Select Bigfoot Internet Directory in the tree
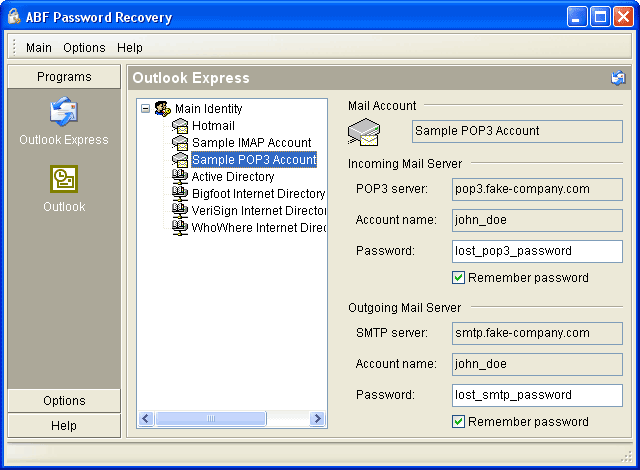 point(258,194)
